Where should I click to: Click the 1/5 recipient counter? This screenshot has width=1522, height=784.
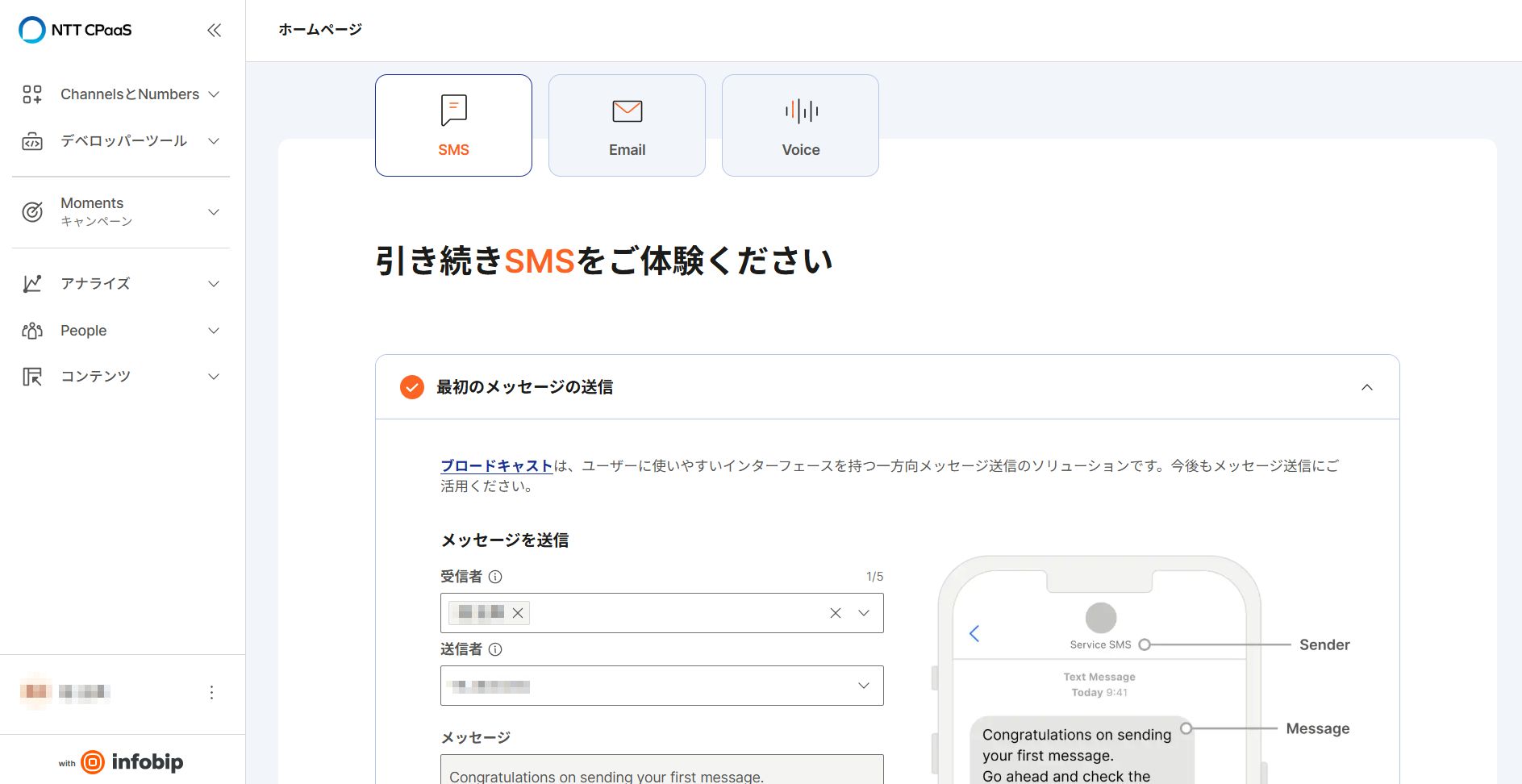pyautogui.click(x=874, y=577)
